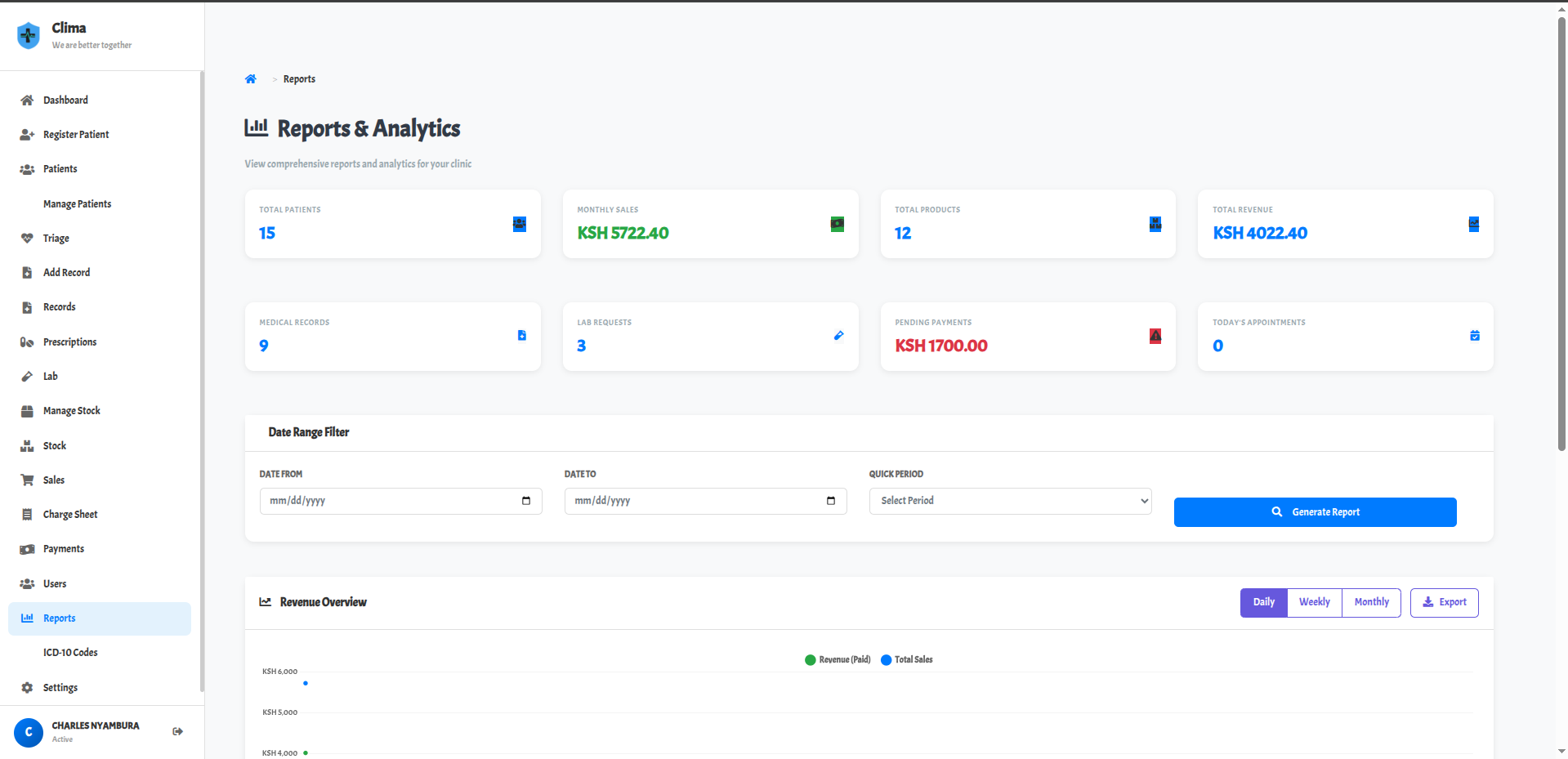This screenshot has width=1568, height=759.
Task: Click the Triage heart icon
Action: 27,238
